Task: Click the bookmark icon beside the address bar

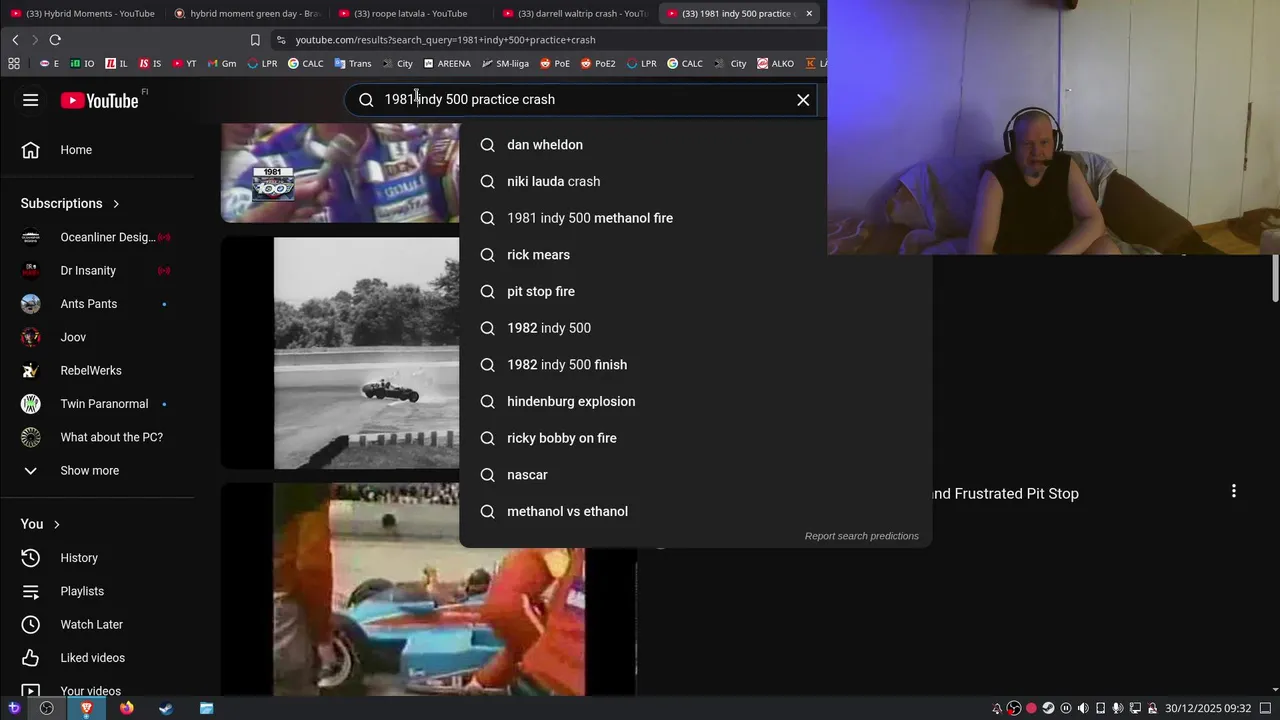Action: coord(255,40)
